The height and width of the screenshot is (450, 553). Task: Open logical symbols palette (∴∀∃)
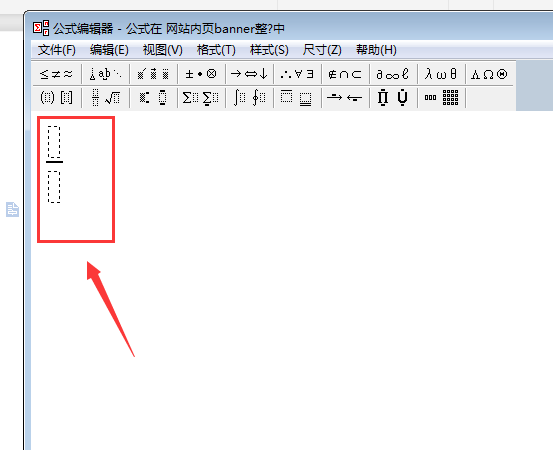click(x=297, y=74)
